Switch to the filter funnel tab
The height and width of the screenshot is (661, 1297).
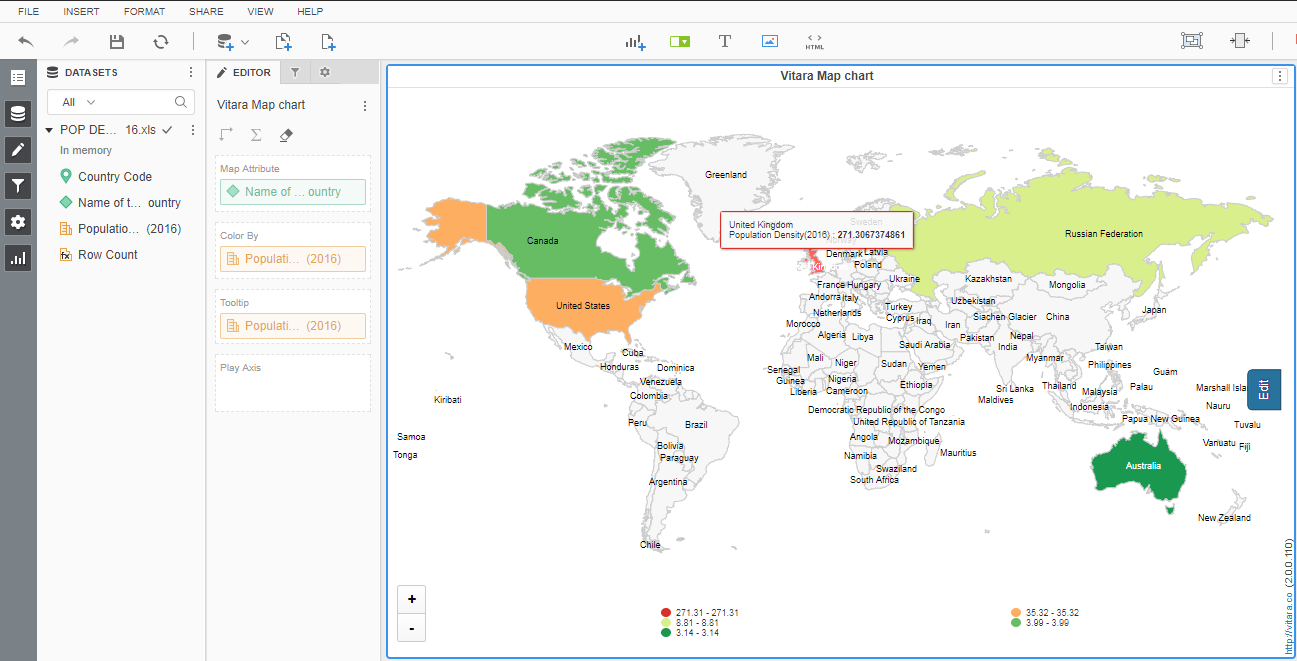click(295, 72)
